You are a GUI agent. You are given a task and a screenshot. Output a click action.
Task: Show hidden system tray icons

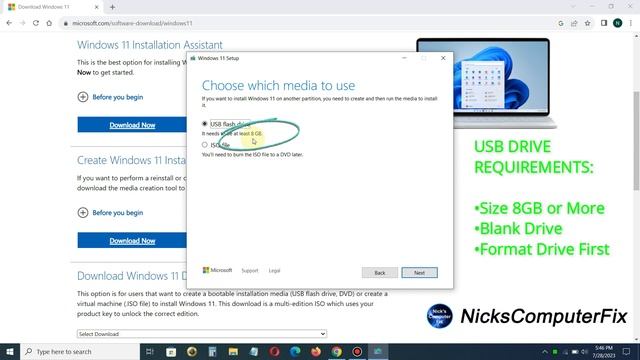[x=545, y=351]
